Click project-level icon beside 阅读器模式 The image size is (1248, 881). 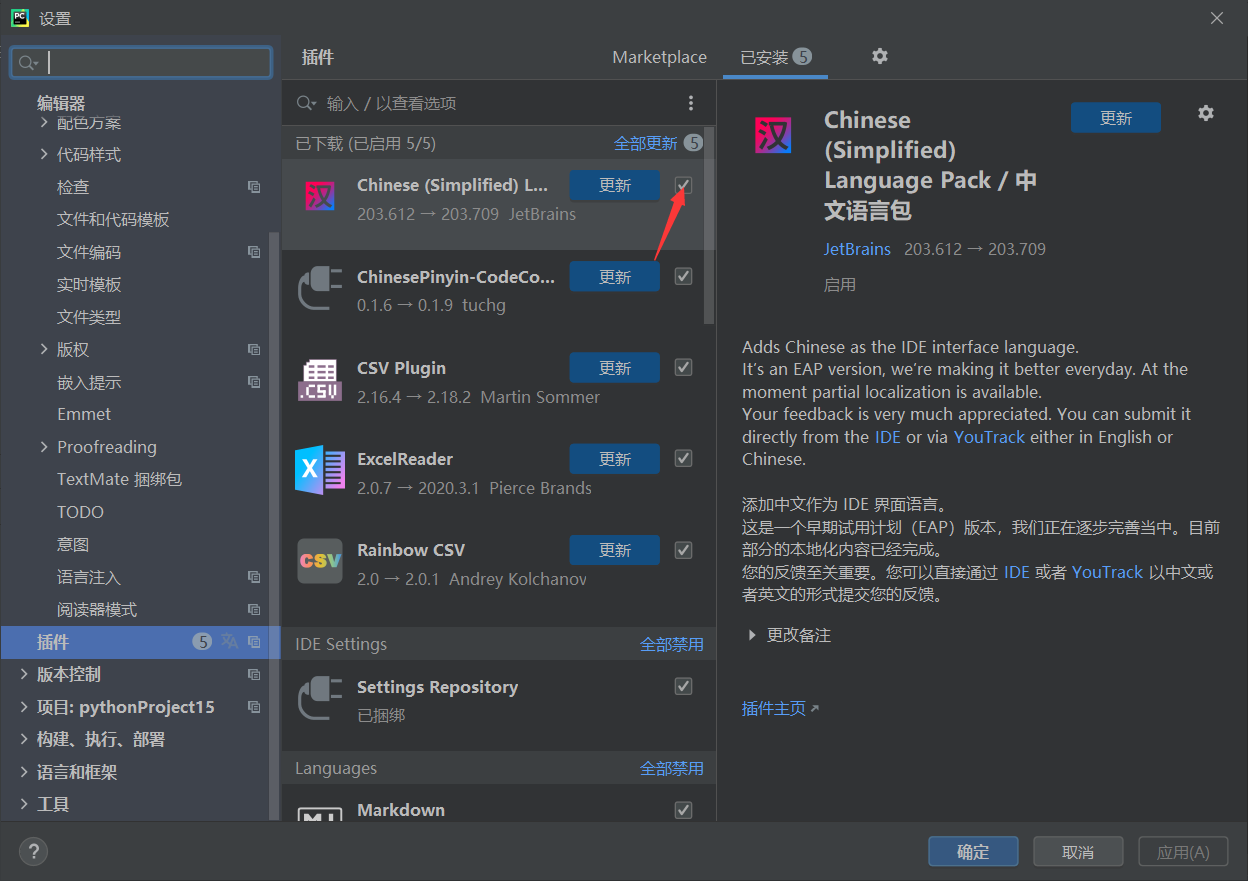[254, 609]
